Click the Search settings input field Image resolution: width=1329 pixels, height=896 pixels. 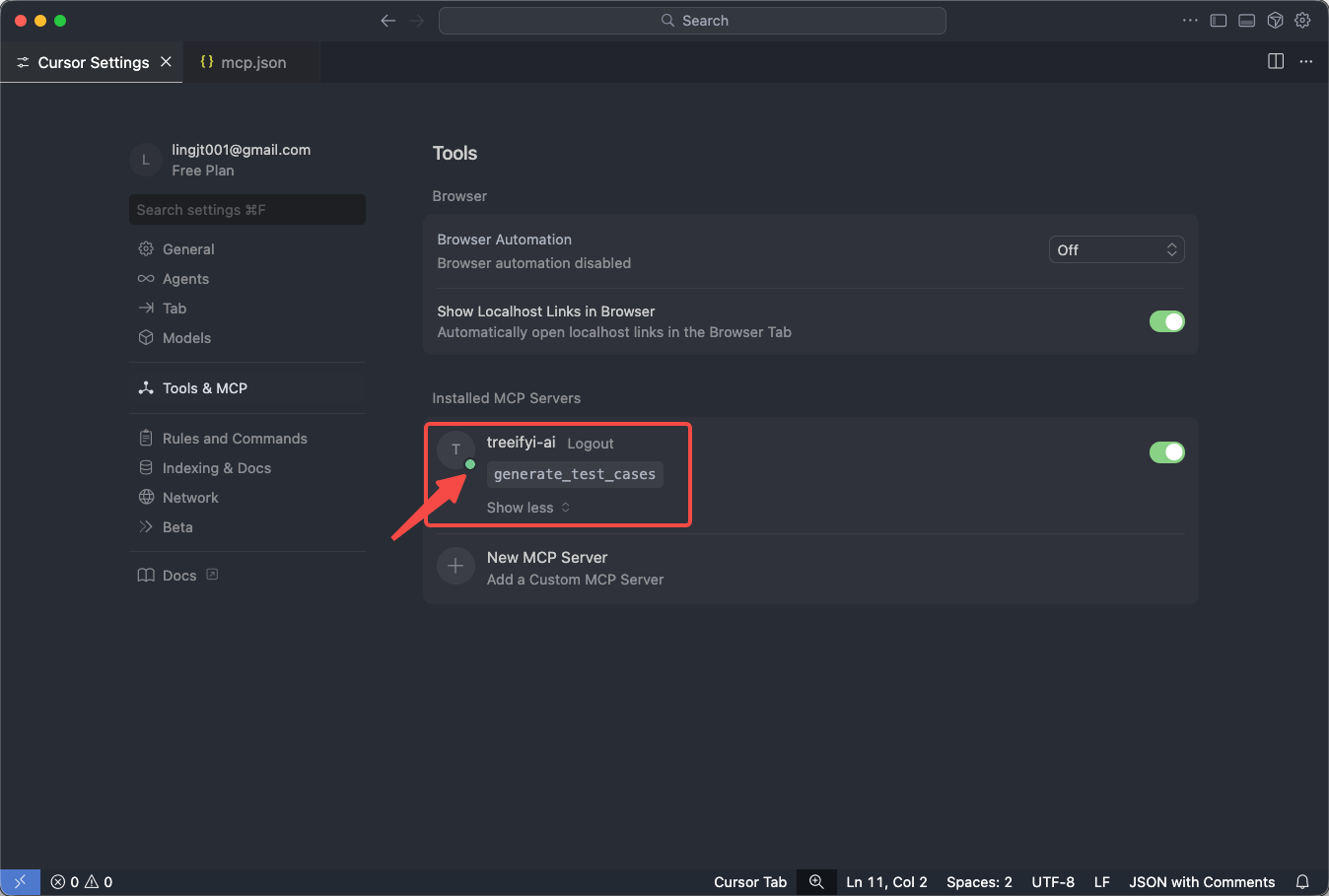(x=246, y=210)
